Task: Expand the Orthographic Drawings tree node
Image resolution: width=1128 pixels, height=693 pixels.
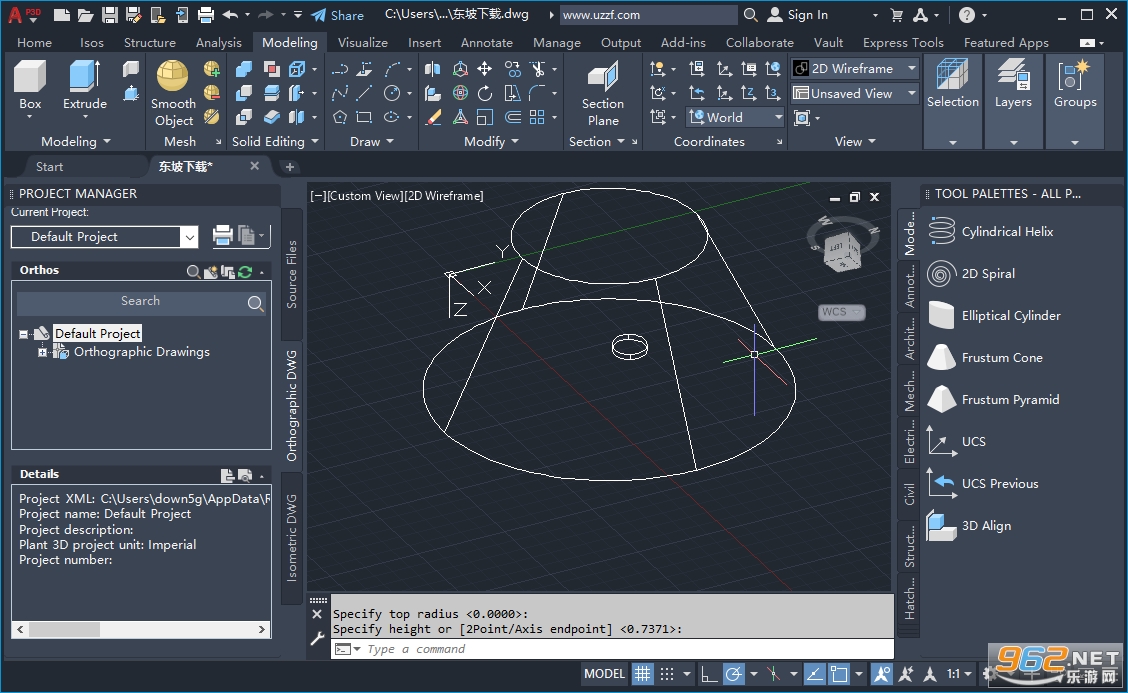Action: tap(42, 352)
